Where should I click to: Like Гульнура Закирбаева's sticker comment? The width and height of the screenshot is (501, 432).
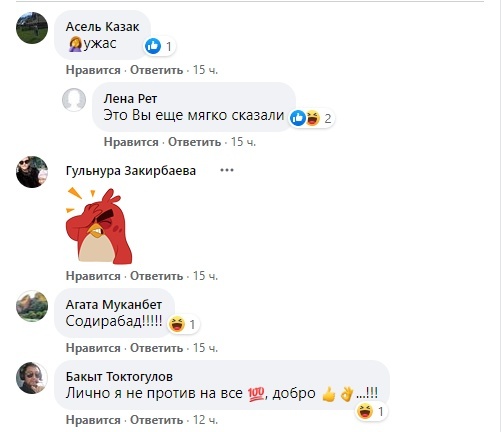(93, 276)
